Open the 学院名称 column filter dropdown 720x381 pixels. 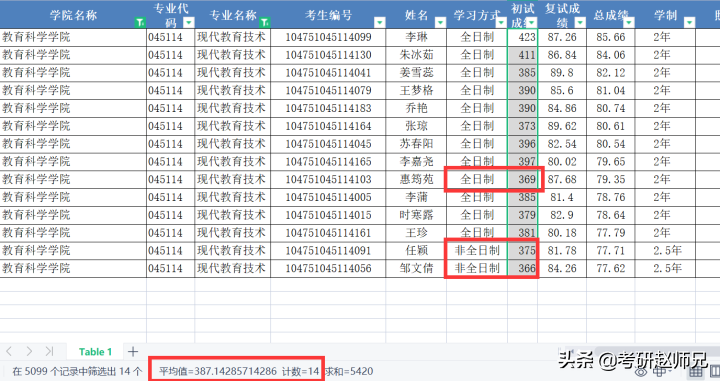140,22
